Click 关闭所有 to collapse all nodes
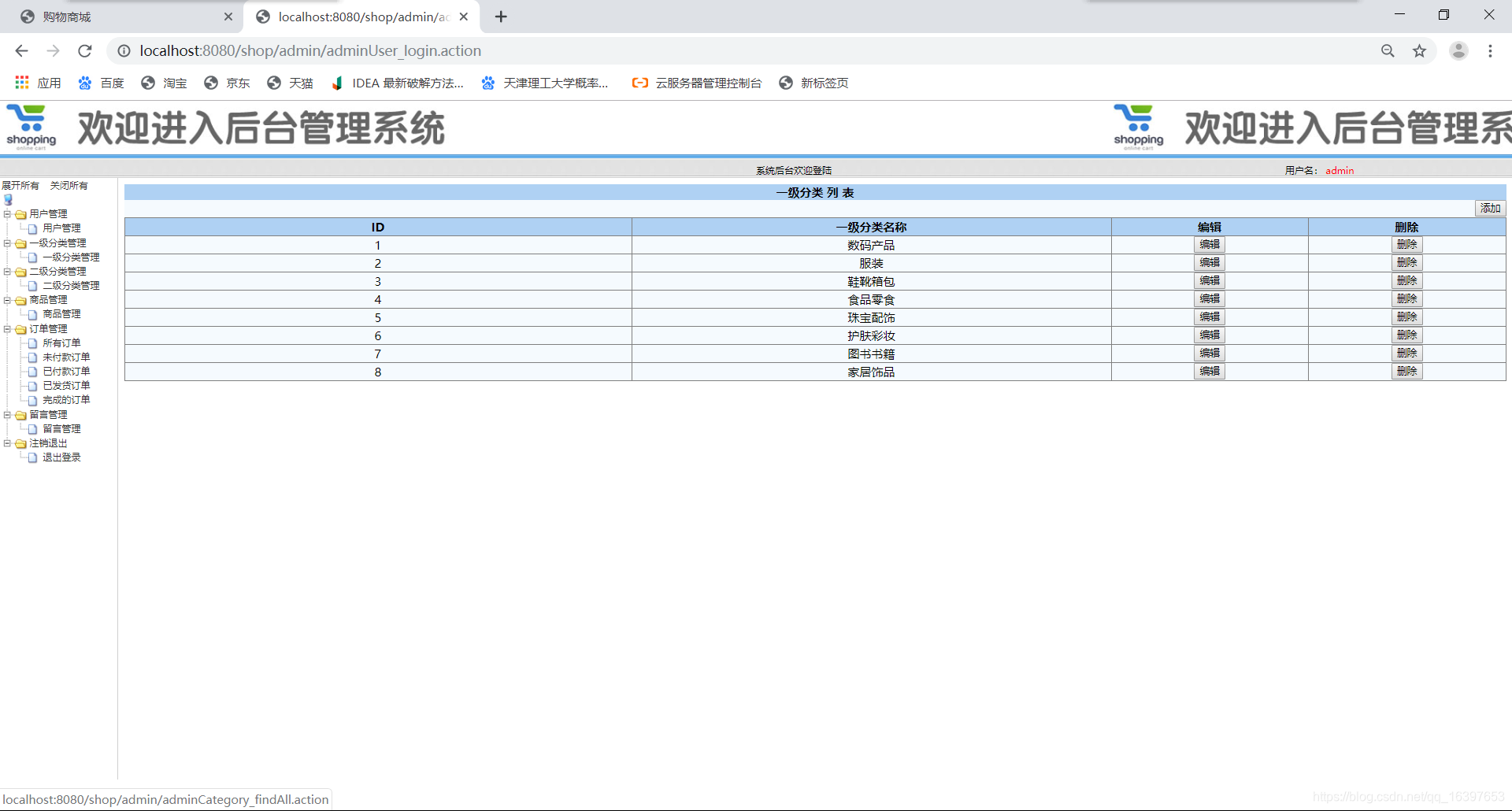1512x811 pixels. [69, 186]
